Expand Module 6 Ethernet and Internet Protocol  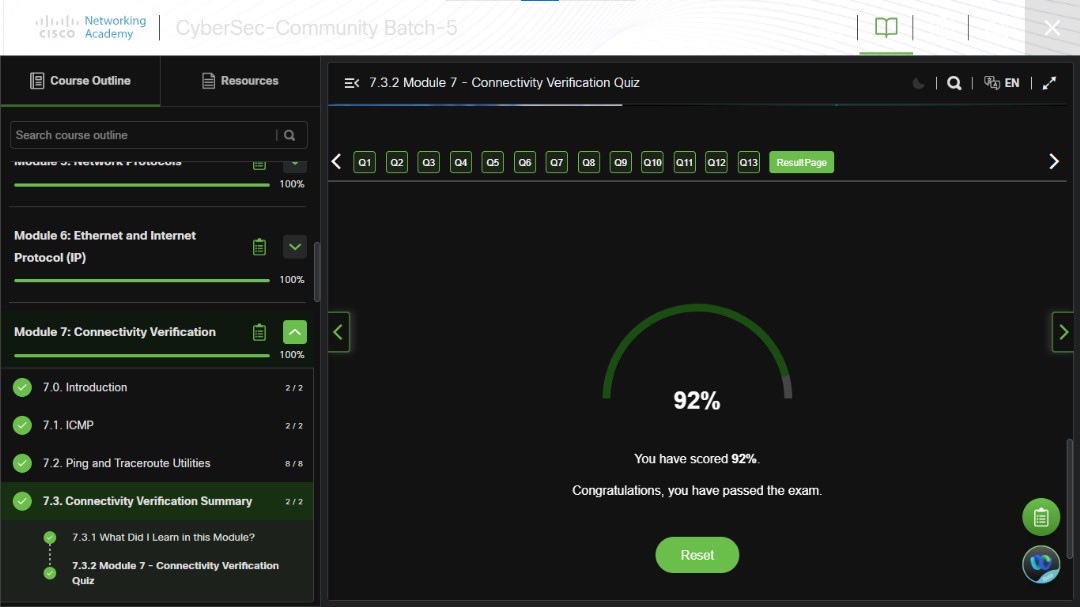click(x=295, y=247)
